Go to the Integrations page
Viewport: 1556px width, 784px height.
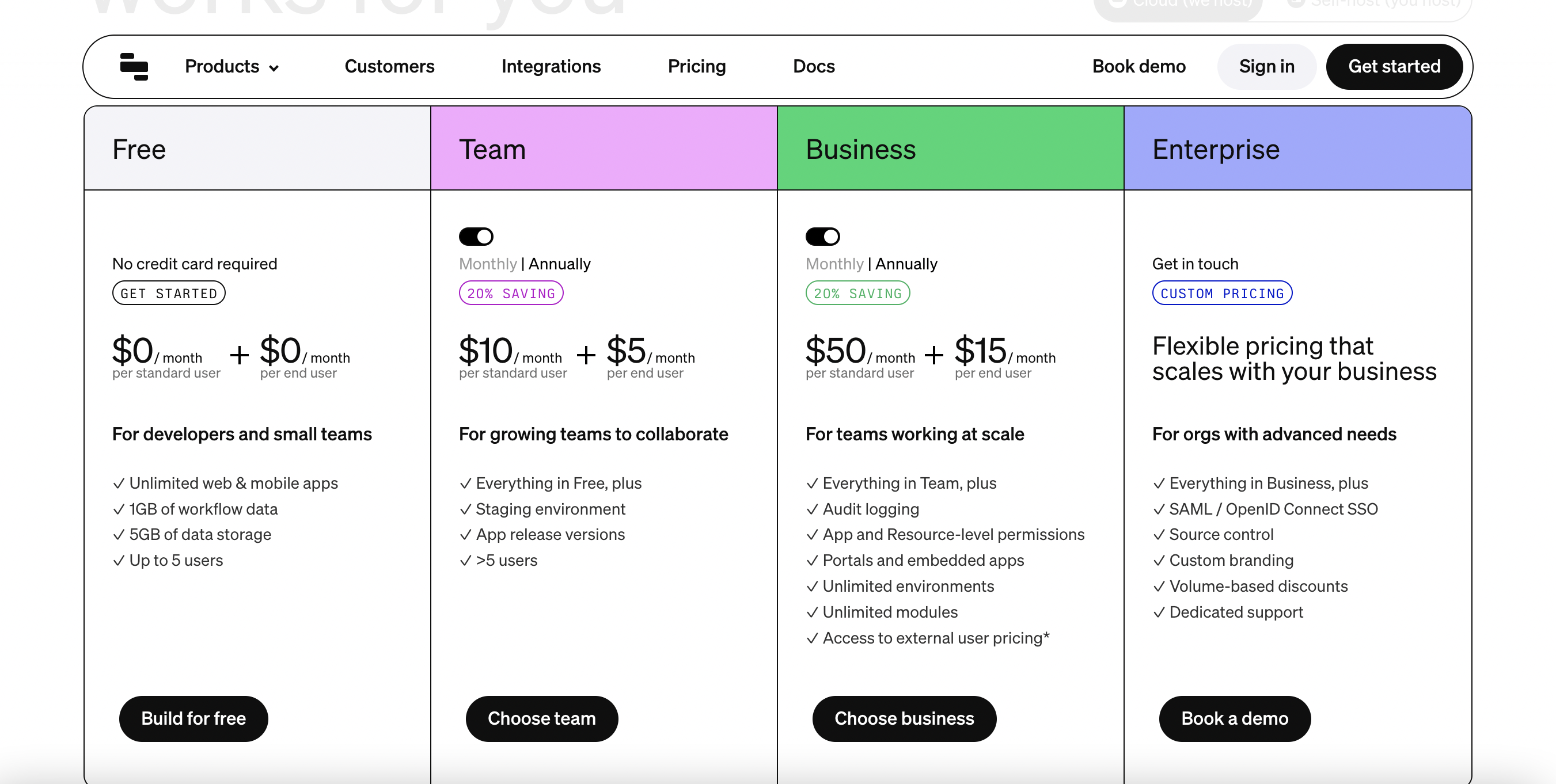(551, 66)
